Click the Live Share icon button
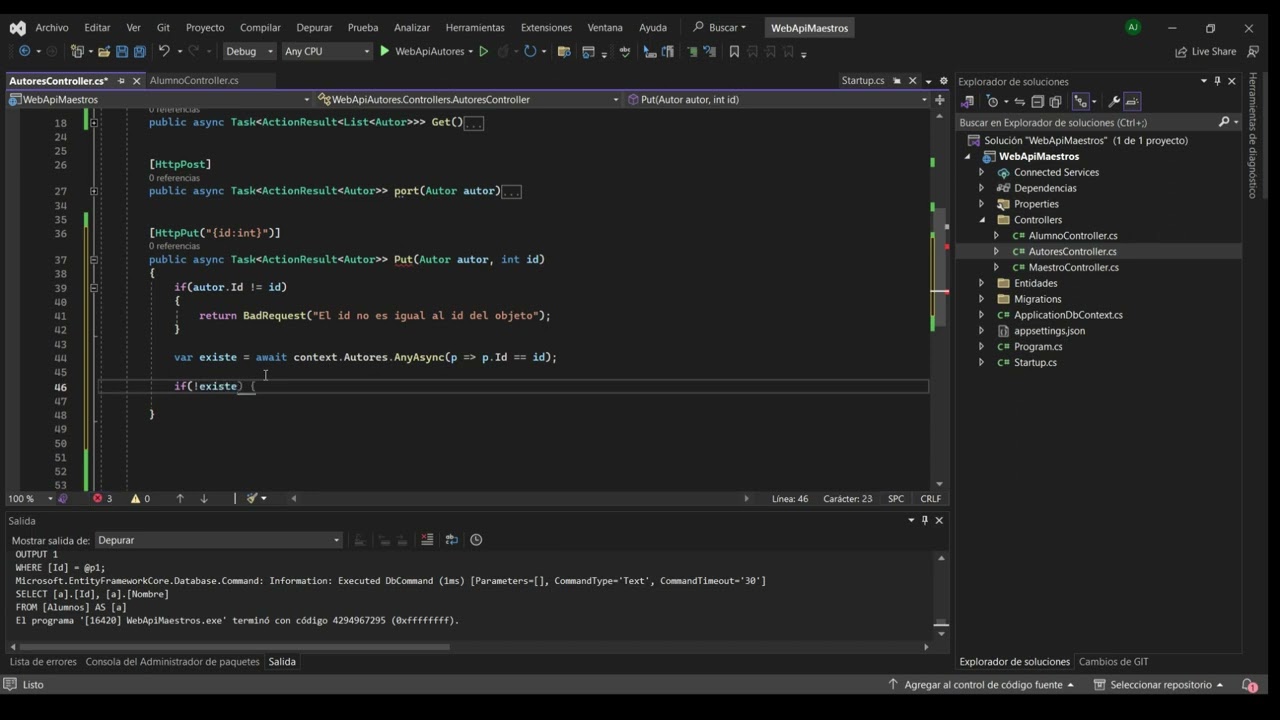This screenshot has height=720, width=1280. [x=1206, y=51]
